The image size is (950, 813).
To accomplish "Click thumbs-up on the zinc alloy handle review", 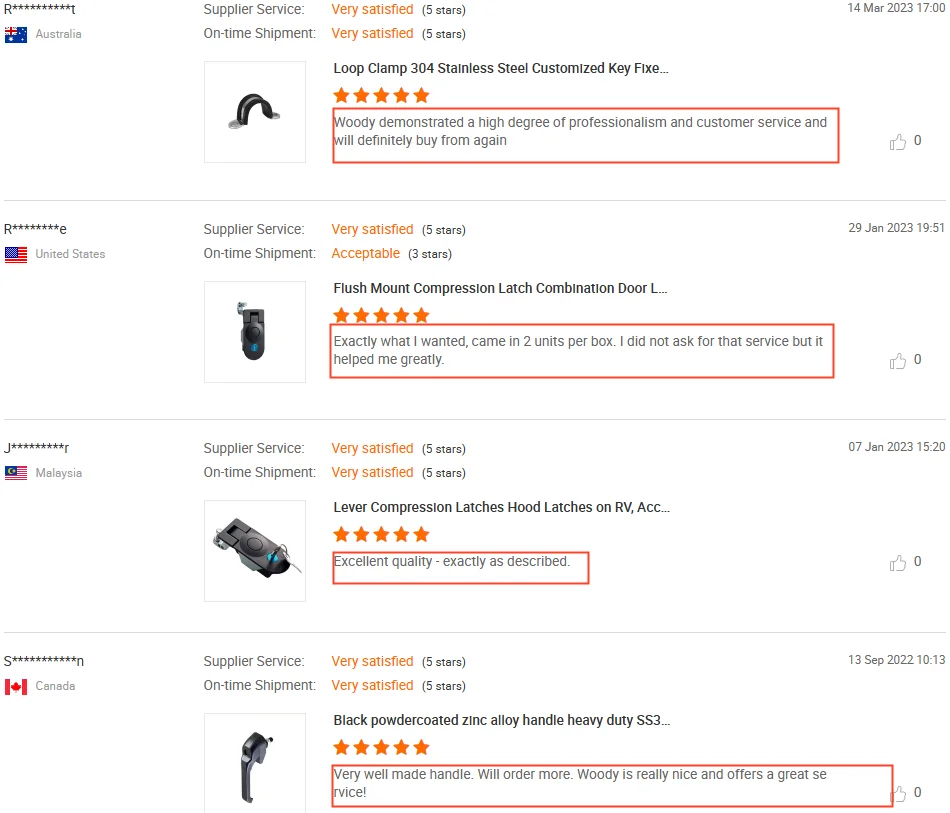I will (x=897, y=793).
